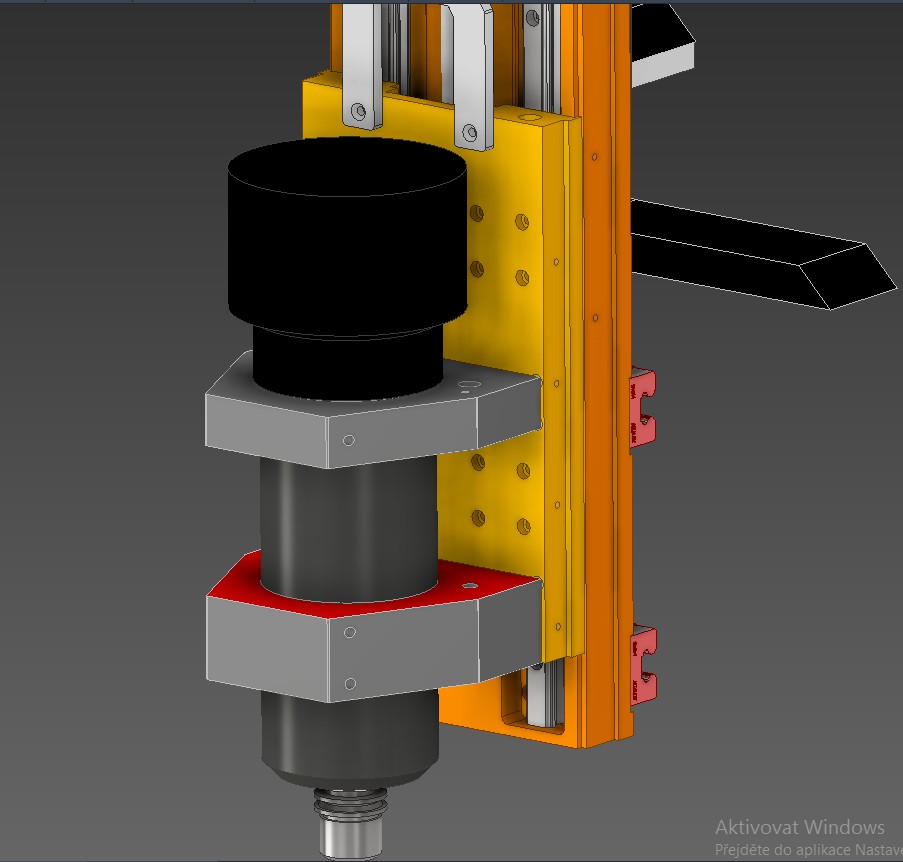The height and width of the screenshot is (862, 903).
Task: Click the screw hole on upper clamp front
Action: click(x=348, y=440)
